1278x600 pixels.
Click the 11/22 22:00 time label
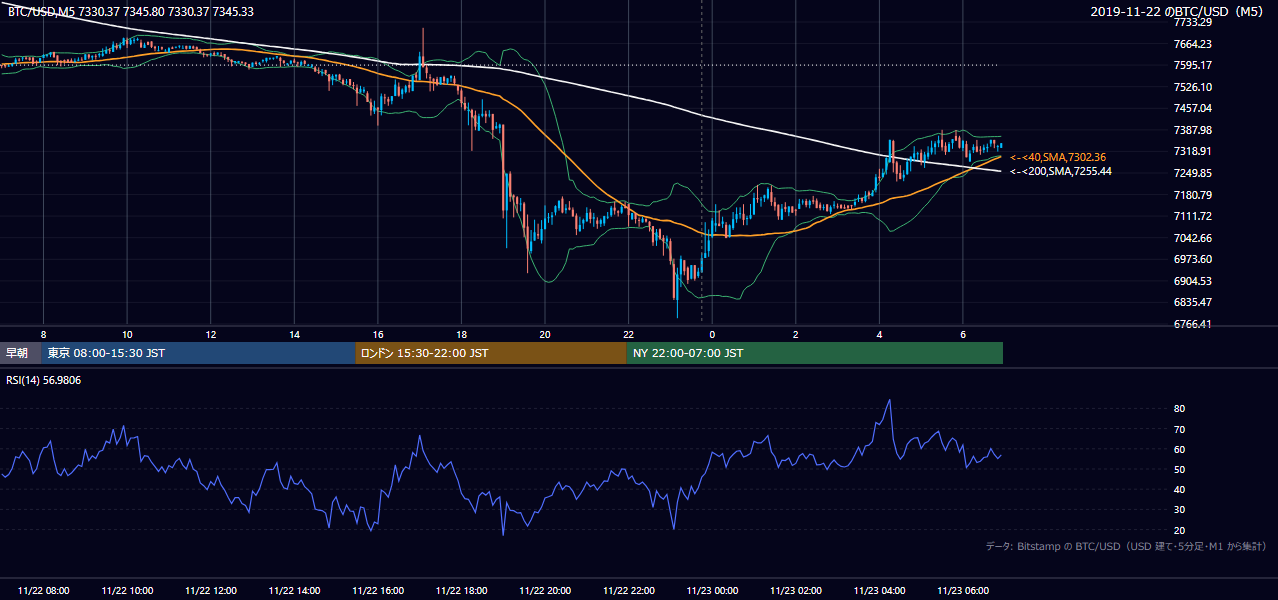pos(628,591)
